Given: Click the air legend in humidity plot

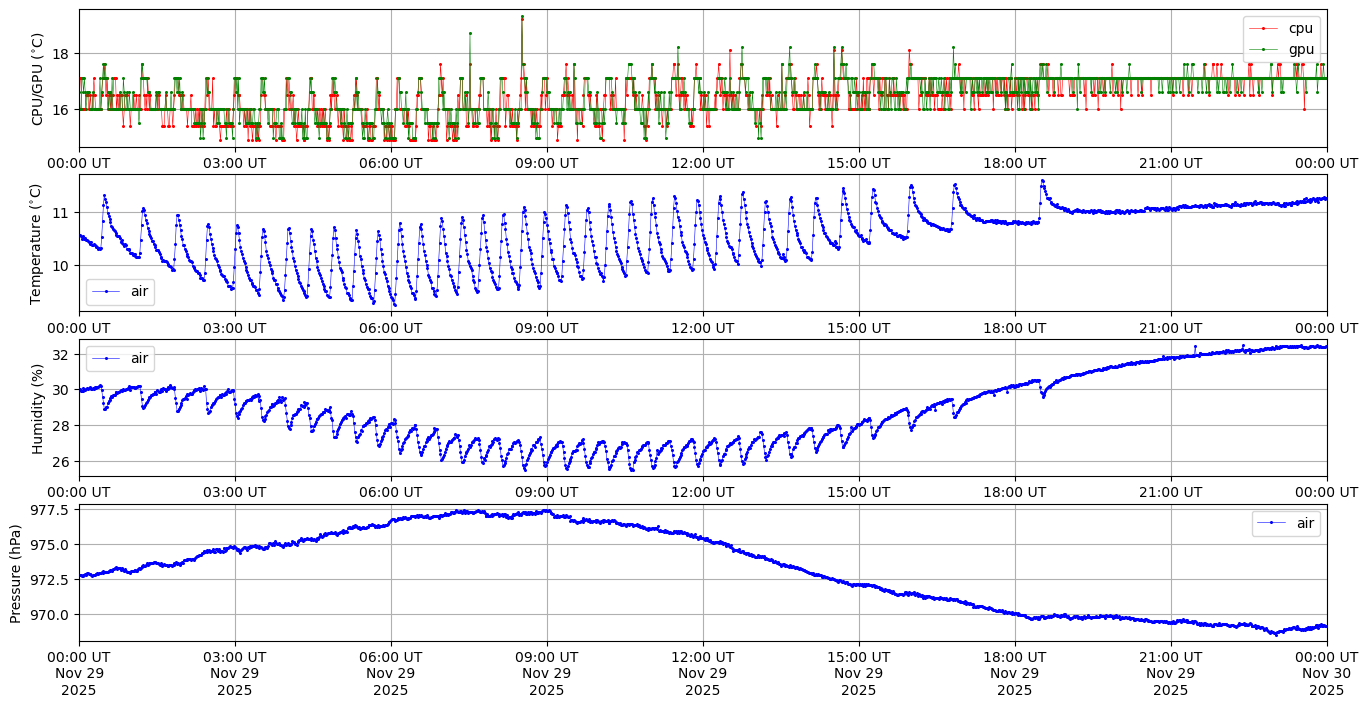Looking at the screenshot, I should click(120, 358).
